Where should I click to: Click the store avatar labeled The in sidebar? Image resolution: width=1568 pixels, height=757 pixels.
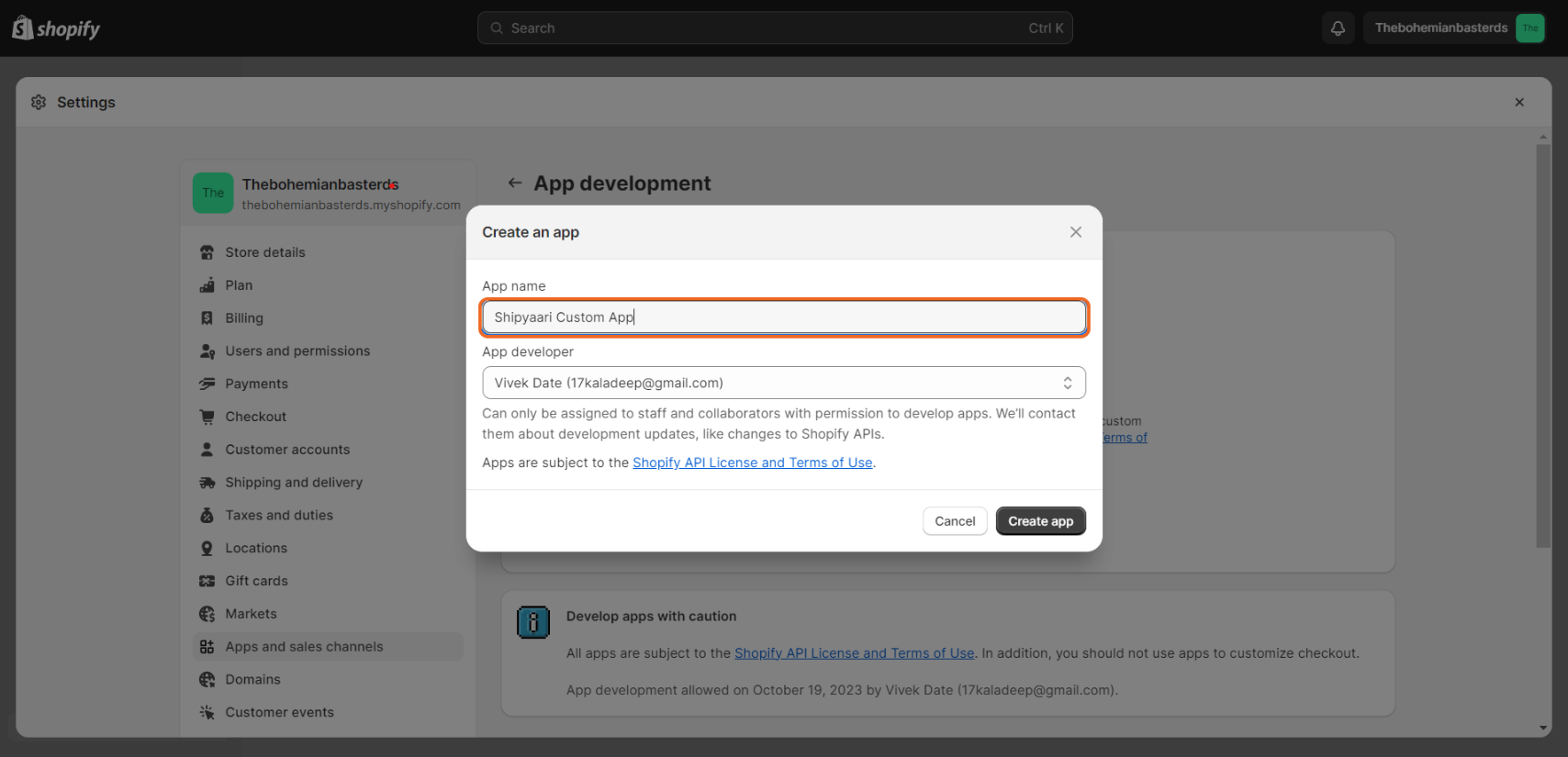tap(213, 193)
